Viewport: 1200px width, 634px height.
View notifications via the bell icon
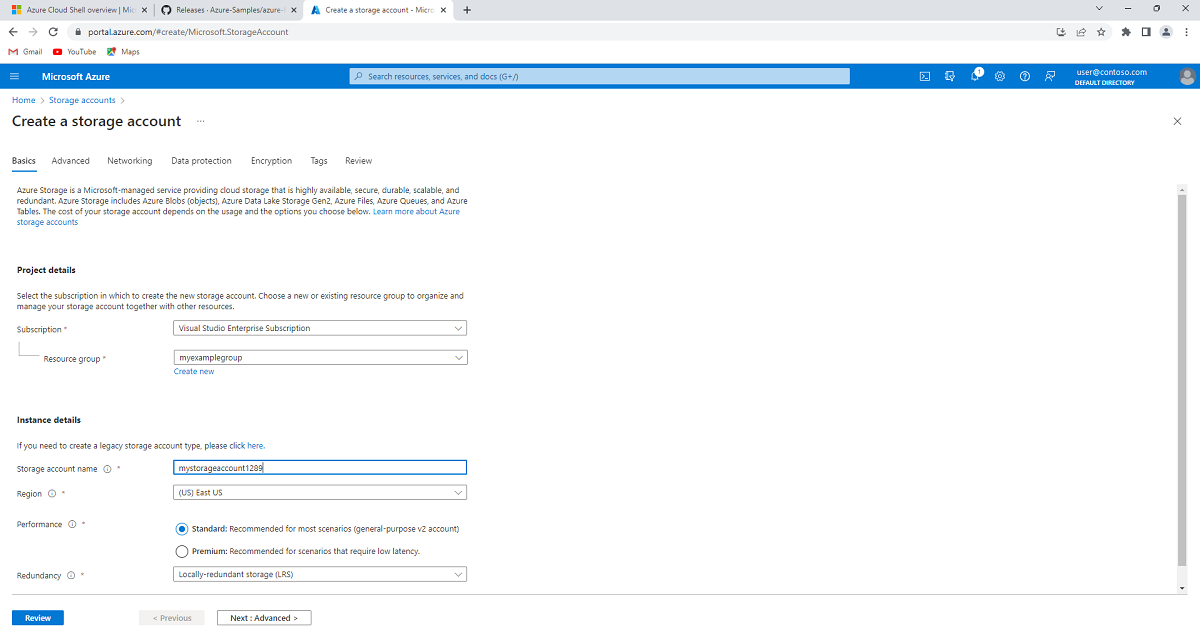tap(976, 76)
